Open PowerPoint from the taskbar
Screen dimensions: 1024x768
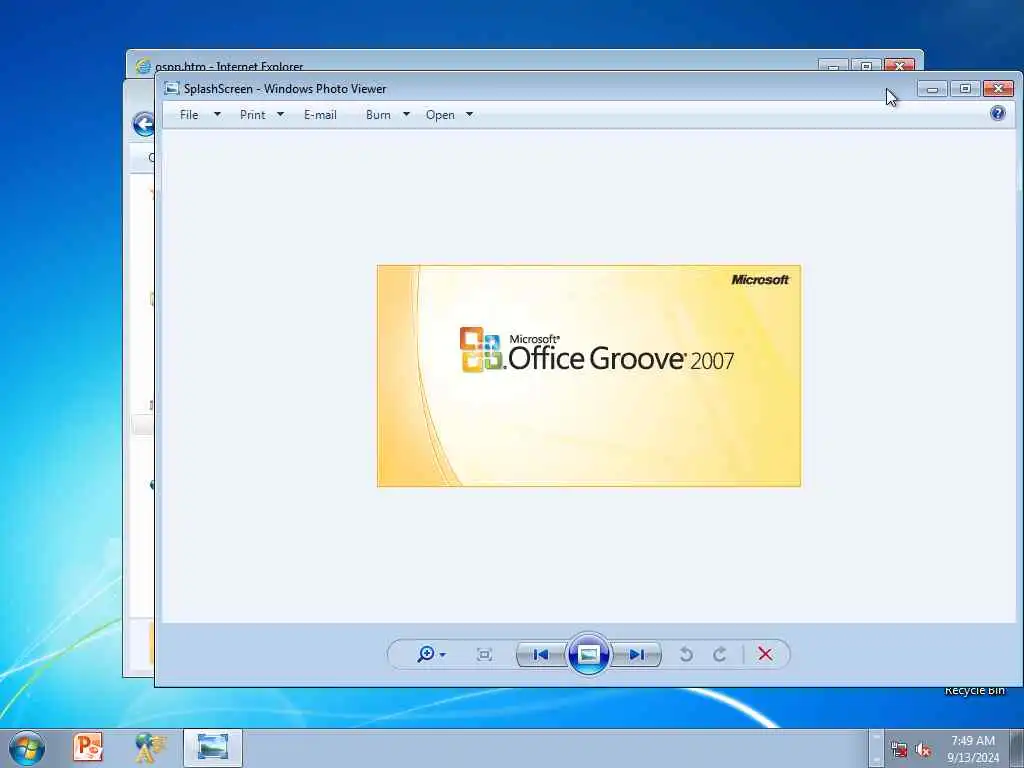(x=88, y=748)
